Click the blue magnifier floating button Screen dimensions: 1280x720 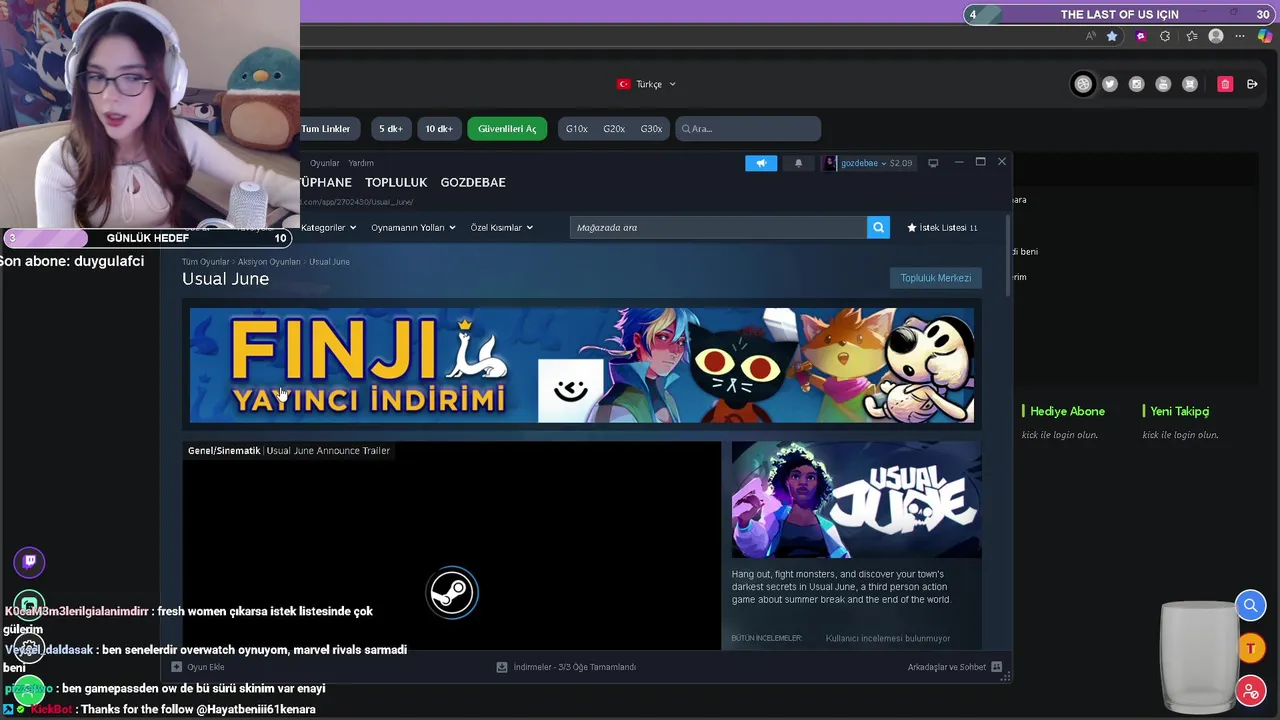[x=1250, y=605]
